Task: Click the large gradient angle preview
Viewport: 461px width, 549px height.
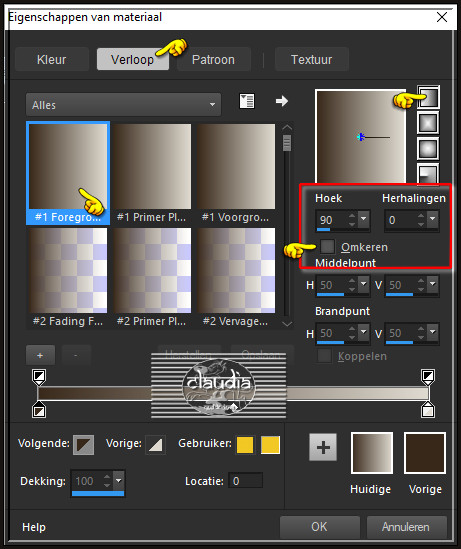Action: pyautogui.click(x=361, y=137)
